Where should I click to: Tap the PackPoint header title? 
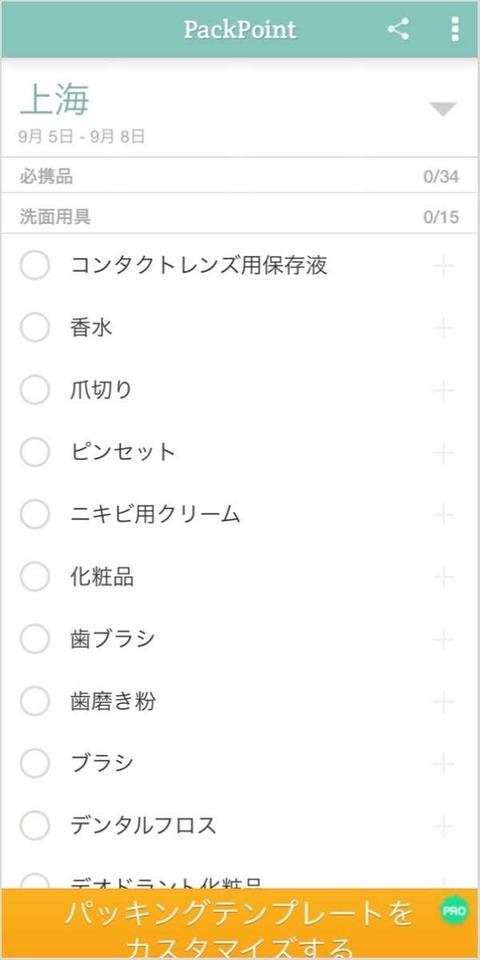click(x=240, y=29)
